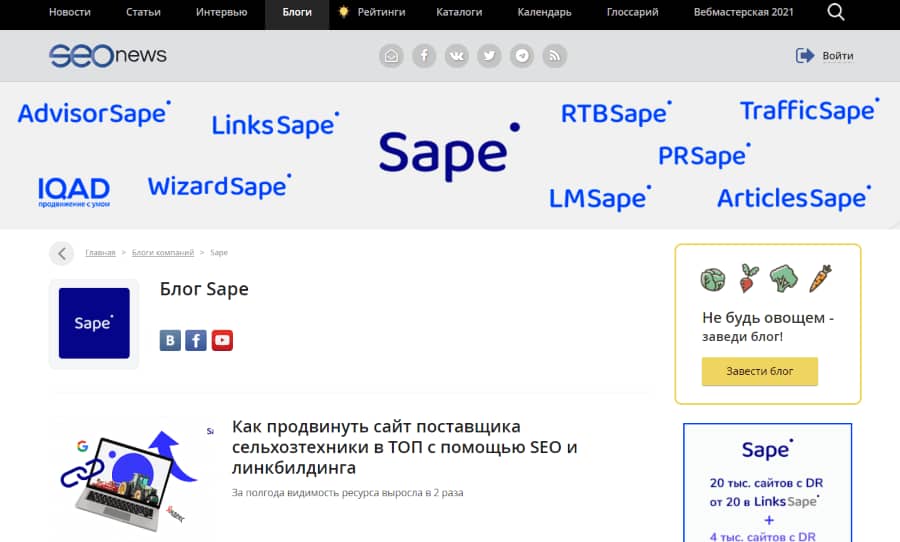Open Вебмастерская 2021 menu item
Image resolution: width=900 pixels, height=542 pixels.
743,12
